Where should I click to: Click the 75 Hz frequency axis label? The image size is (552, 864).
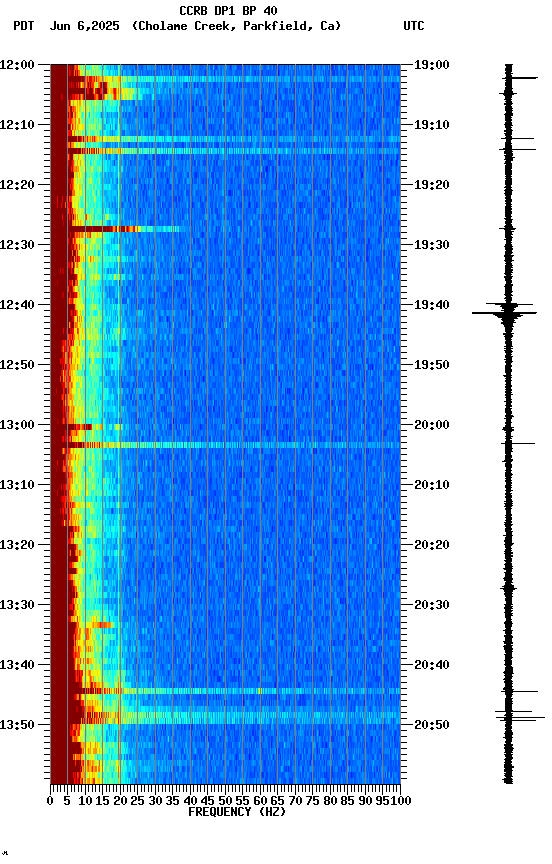point(312,801)
